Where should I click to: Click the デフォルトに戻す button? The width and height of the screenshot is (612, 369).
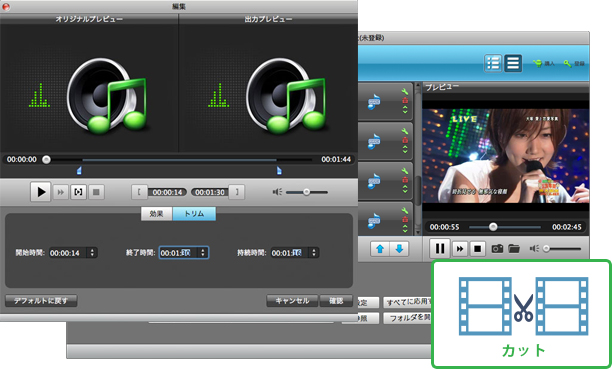pos(41,301)
